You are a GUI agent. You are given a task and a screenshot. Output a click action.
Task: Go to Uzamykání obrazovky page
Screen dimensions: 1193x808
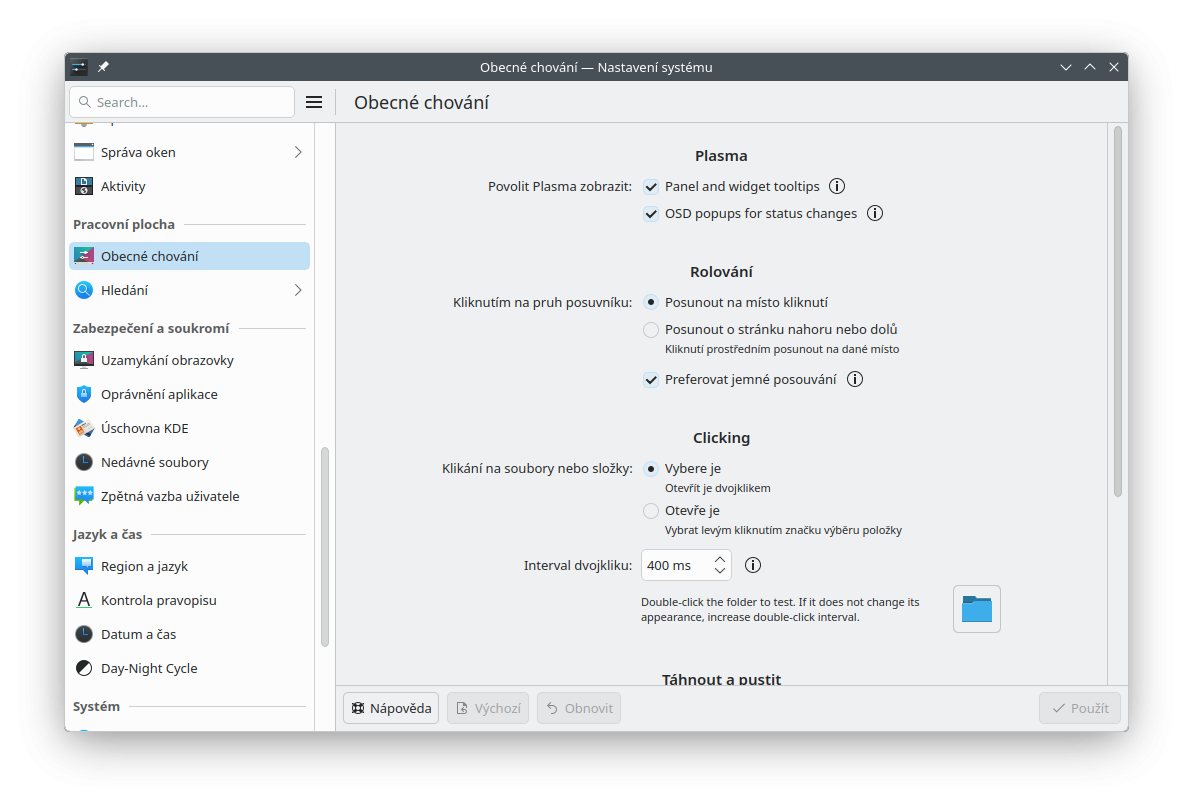[166, 360]
